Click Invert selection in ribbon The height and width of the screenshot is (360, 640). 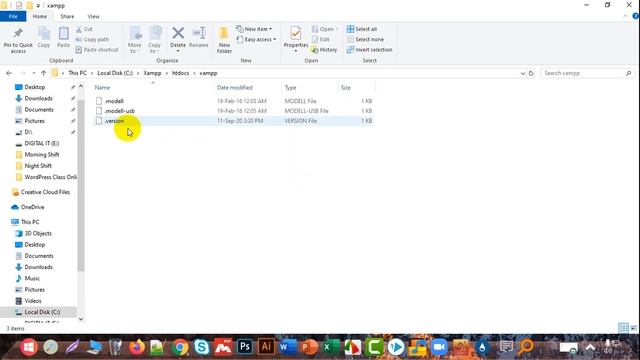[x=369, y=50]
